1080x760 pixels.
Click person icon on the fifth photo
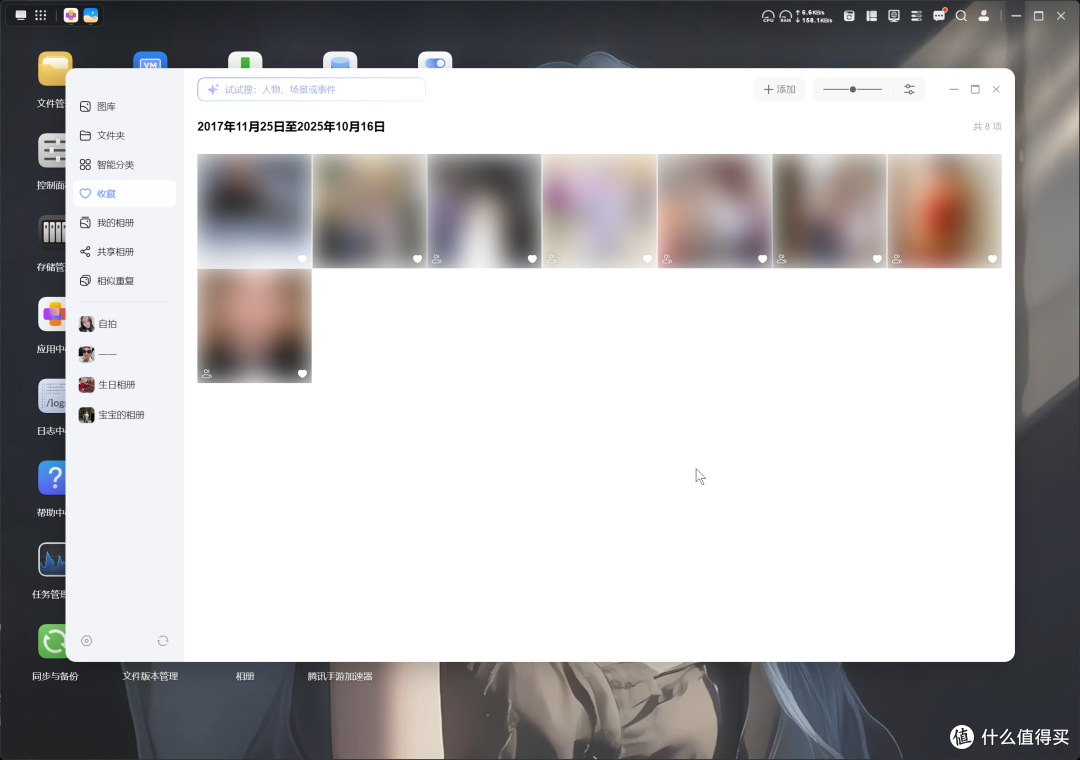coord(667,259)
